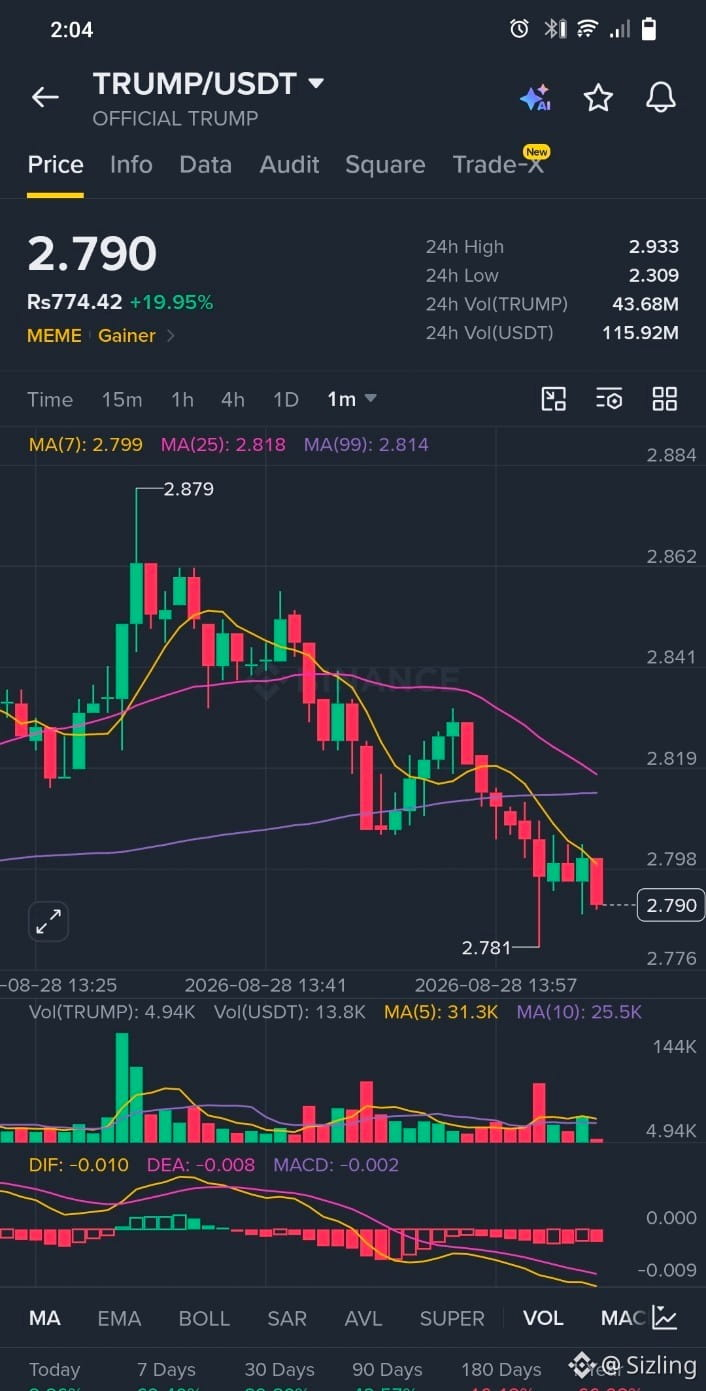
Task: Tap the MACD: -0.002 readout
Action: pyautogui.click(x=336, y=1165)
